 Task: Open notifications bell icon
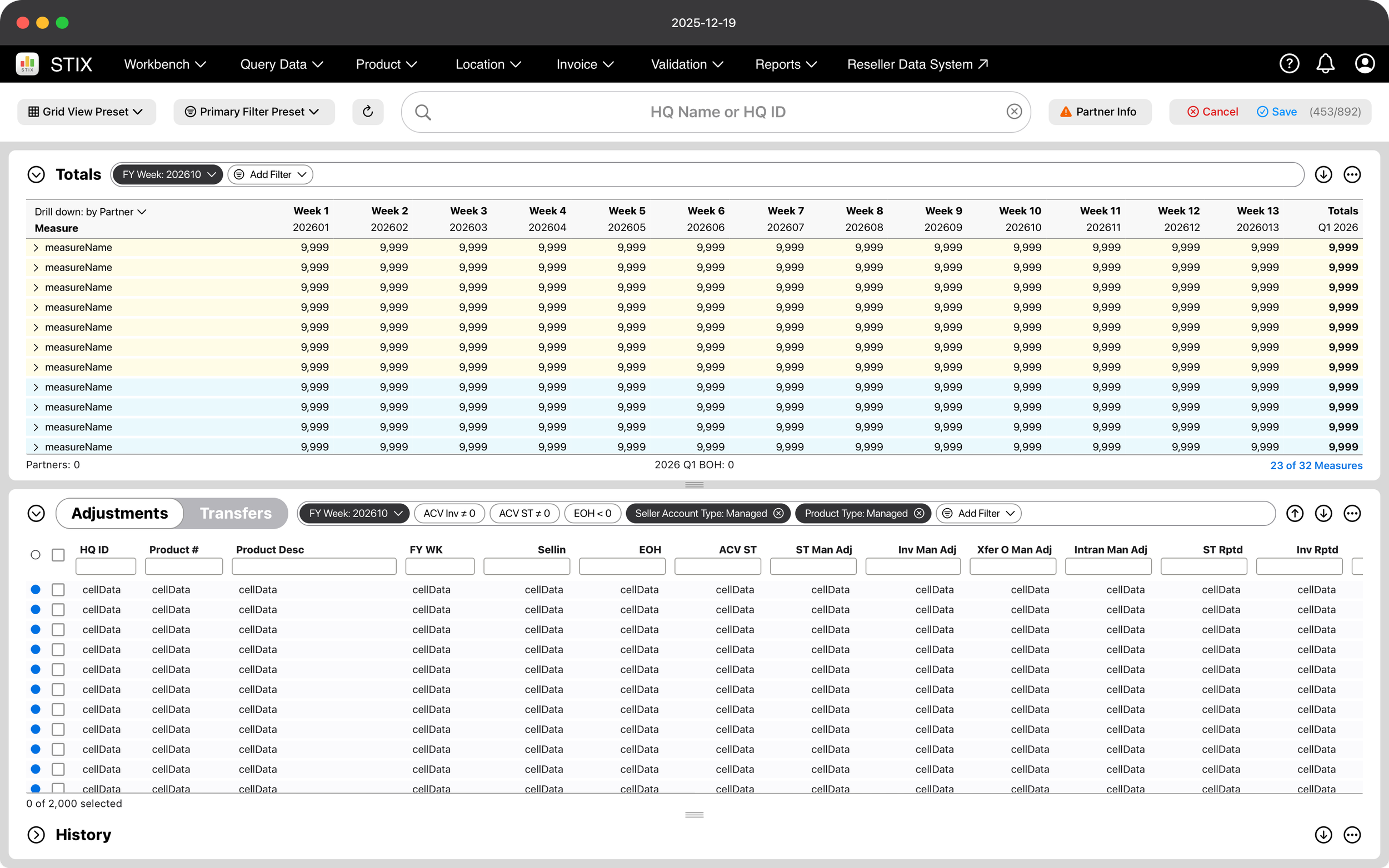[x=1325, y=64]
